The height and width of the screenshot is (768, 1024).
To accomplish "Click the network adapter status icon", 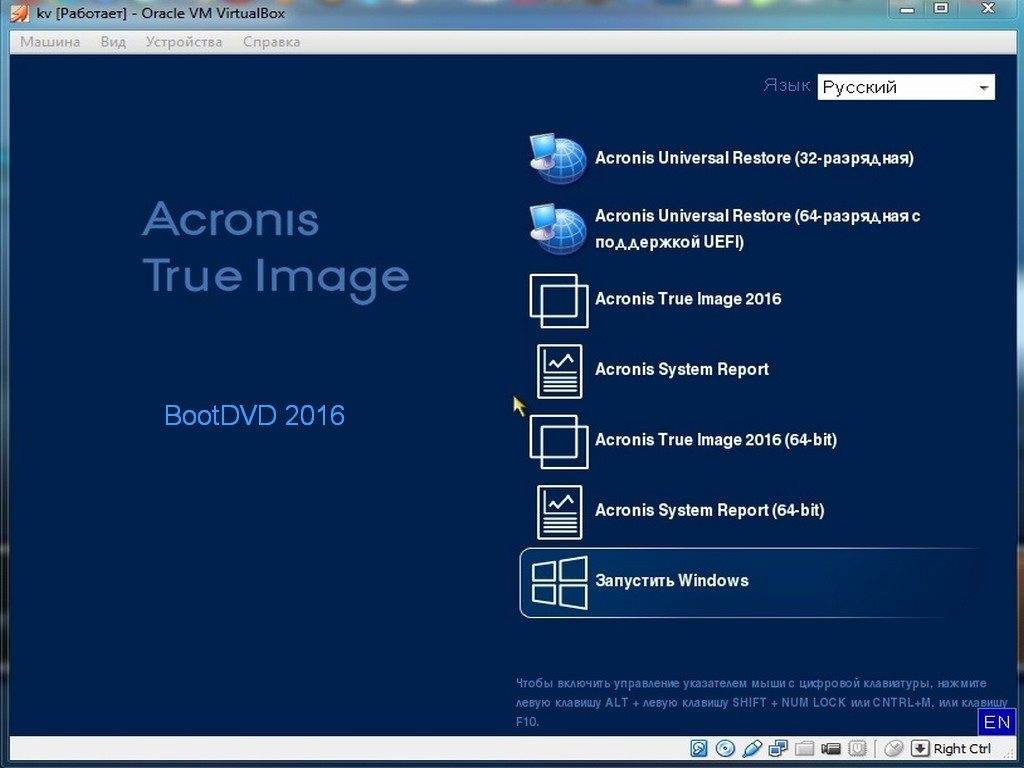I will pyautogui.click(x=779, y=749).
